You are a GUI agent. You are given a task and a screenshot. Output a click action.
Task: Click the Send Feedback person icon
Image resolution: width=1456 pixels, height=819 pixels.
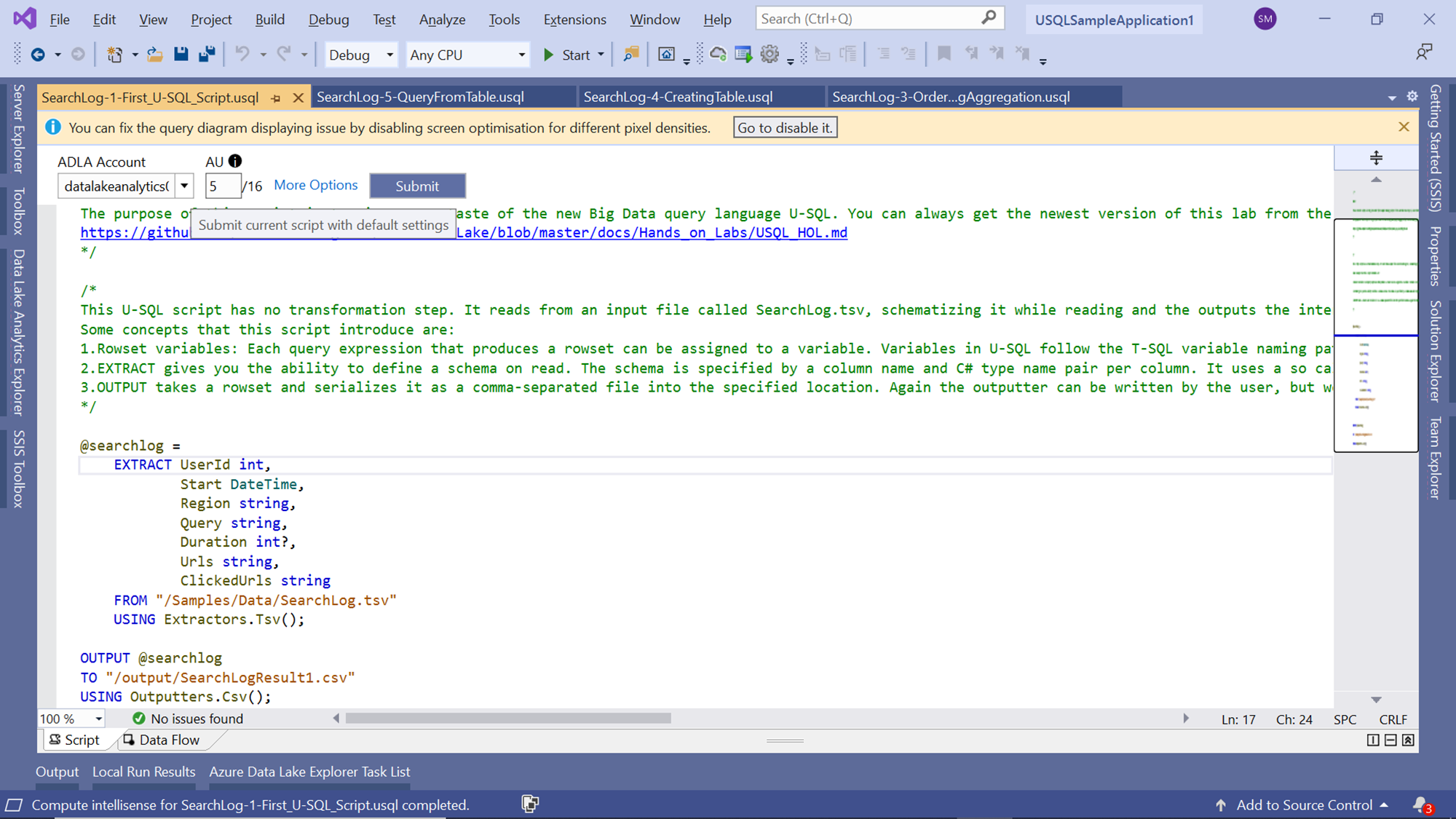click(x=1423, y=52)
